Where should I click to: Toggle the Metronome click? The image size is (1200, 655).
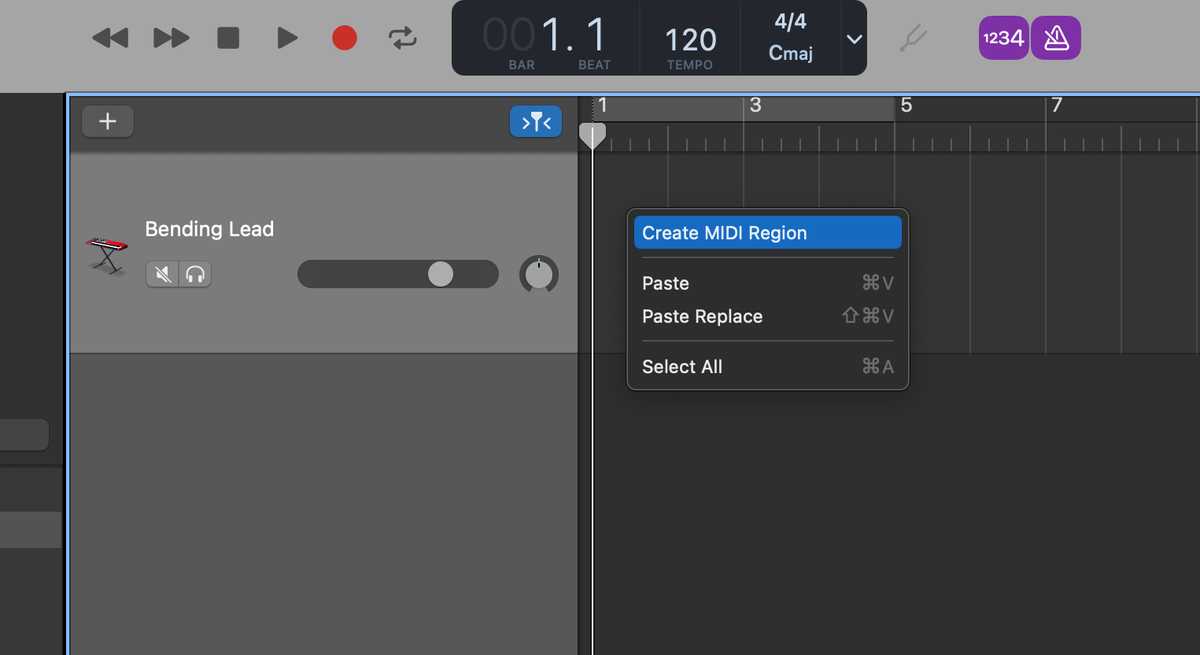click(1056, 38)
